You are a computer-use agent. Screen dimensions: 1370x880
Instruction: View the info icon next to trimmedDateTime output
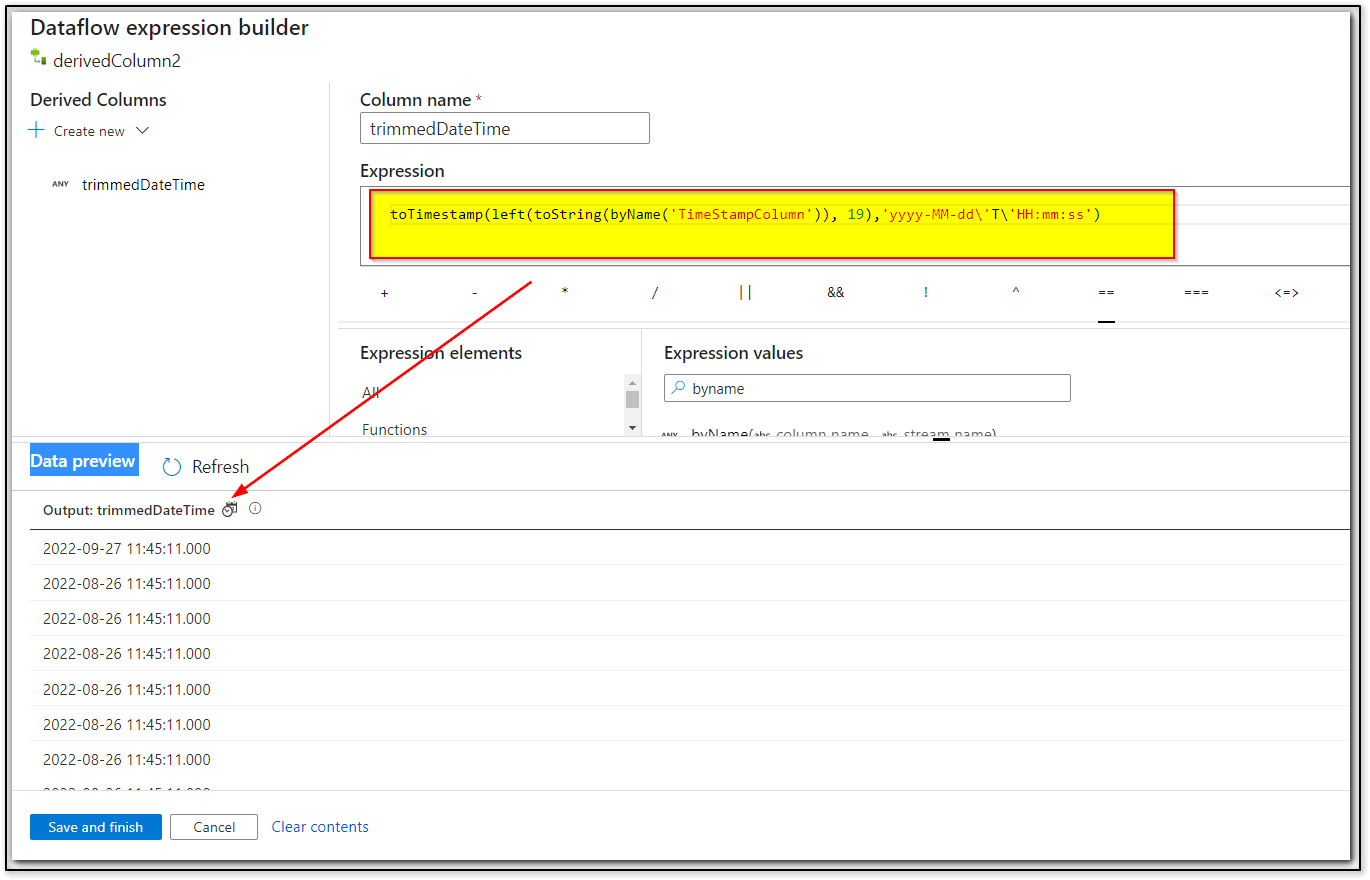point(255,509)
